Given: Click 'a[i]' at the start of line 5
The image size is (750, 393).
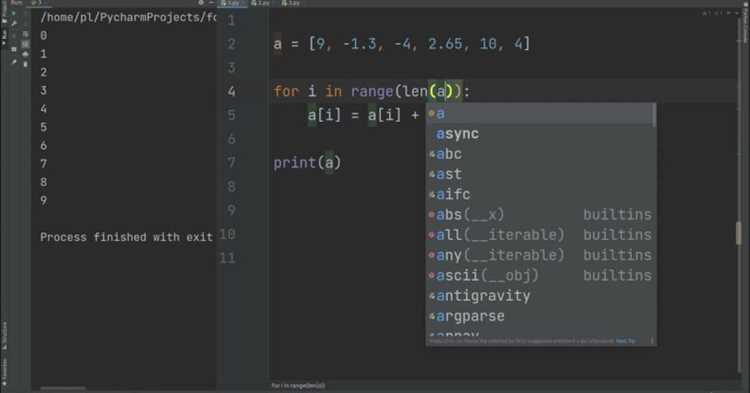Looking at the screenshot, I should click(325, 115).
